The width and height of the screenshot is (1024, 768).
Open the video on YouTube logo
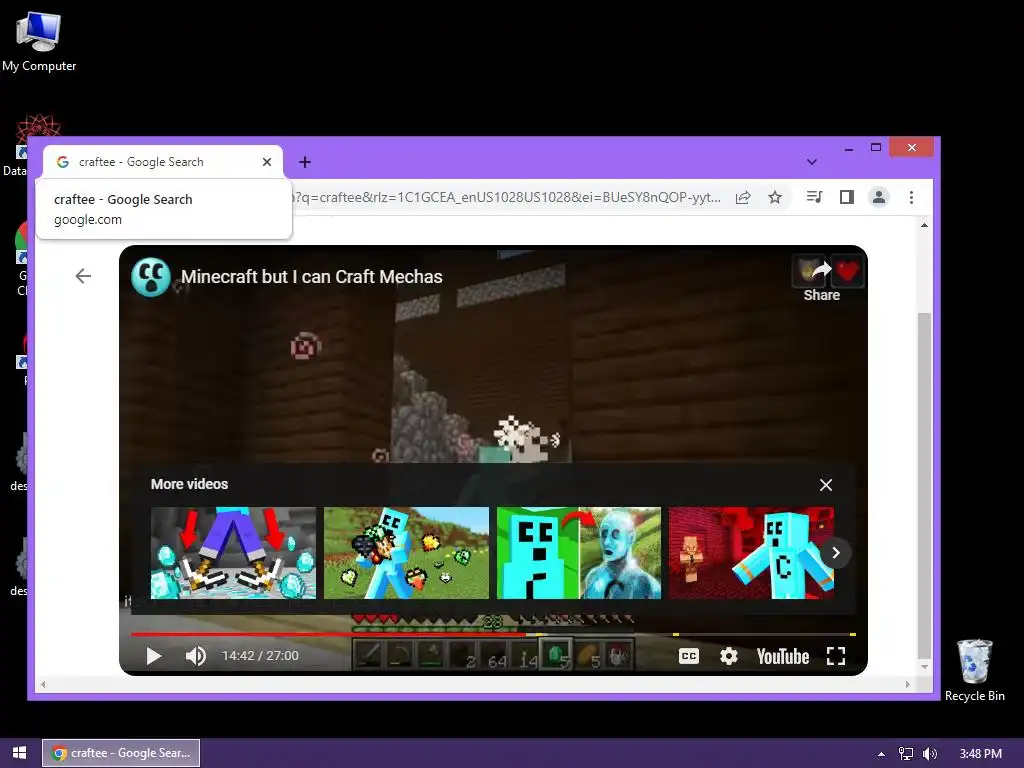[x=782, y=656]
